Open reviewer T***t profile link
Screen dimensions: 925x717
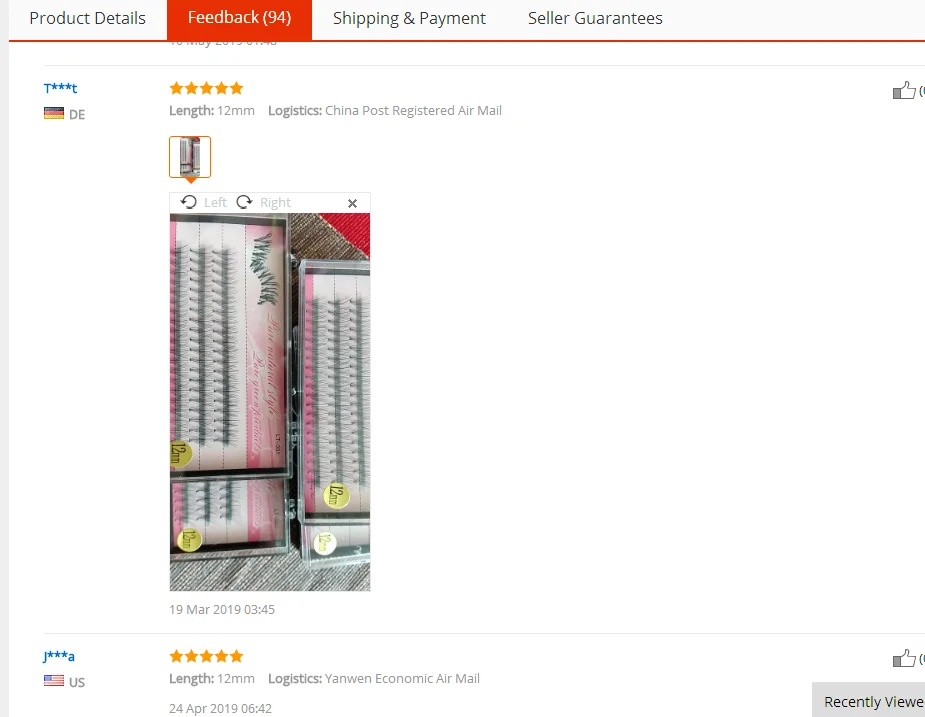(x=60, y=88)
